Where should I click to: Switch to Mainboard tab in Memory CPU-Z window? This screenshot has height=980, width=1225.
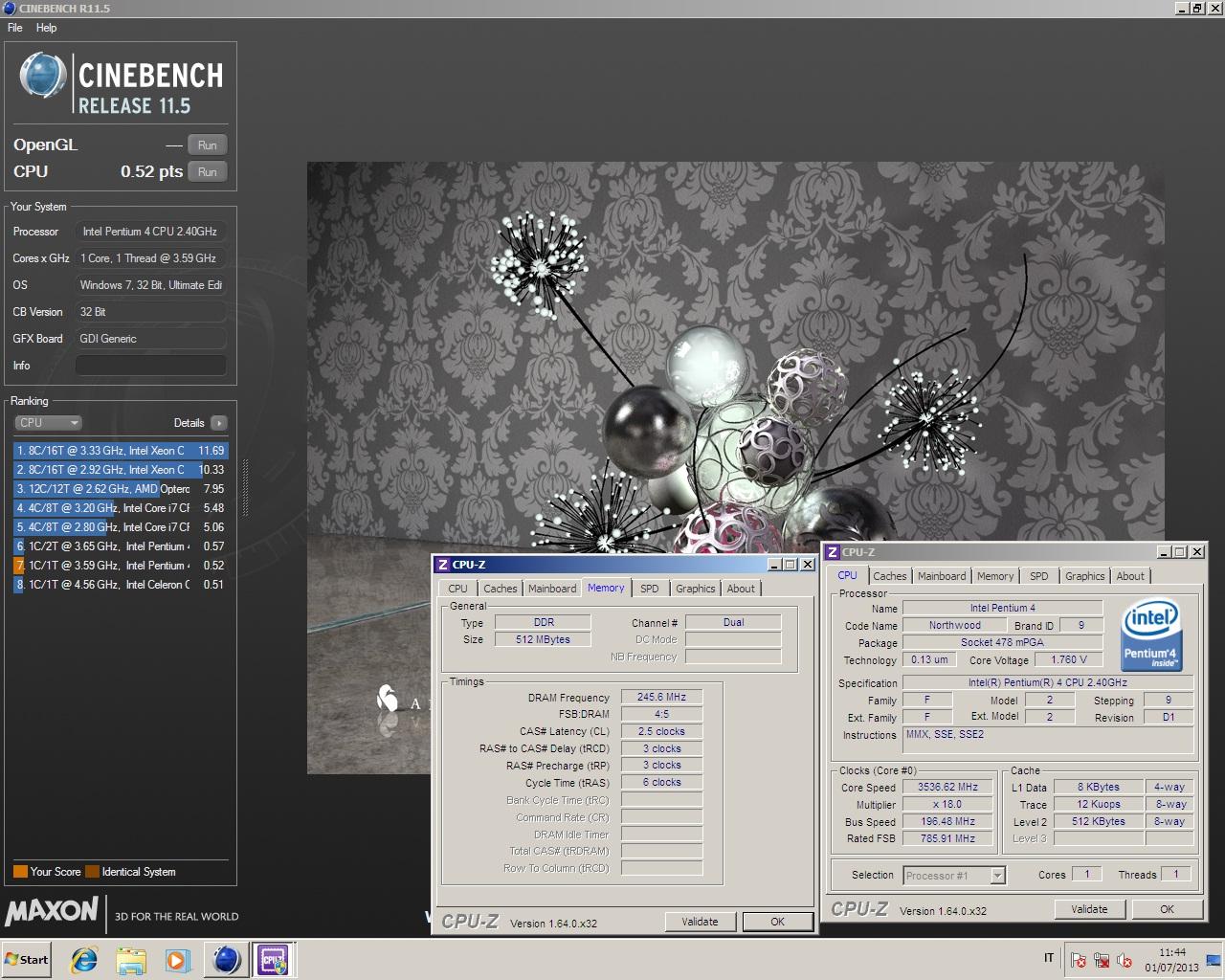pos(552,589)
